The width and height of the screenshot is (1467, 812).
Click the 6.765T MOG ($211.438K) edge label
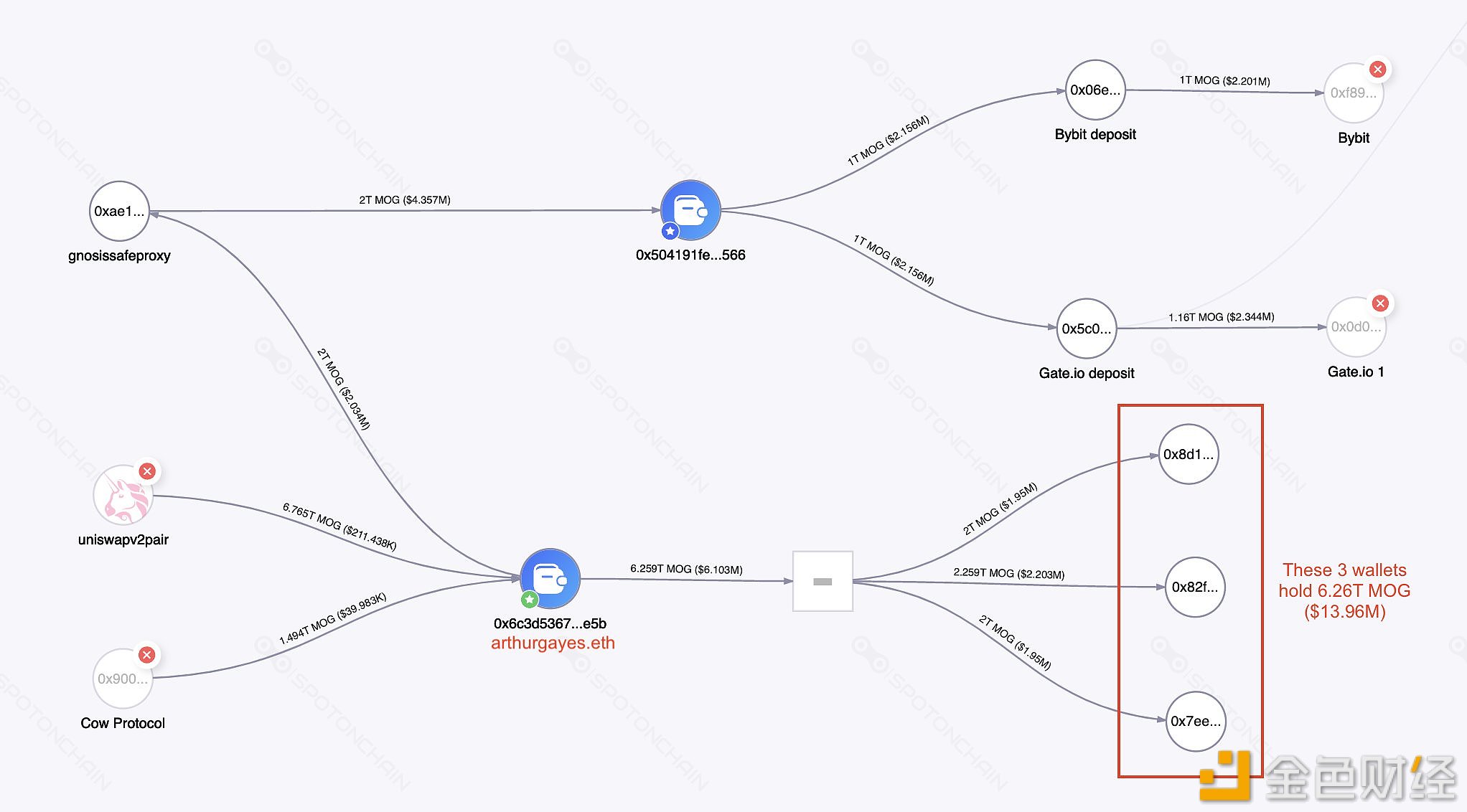(339, 526)
